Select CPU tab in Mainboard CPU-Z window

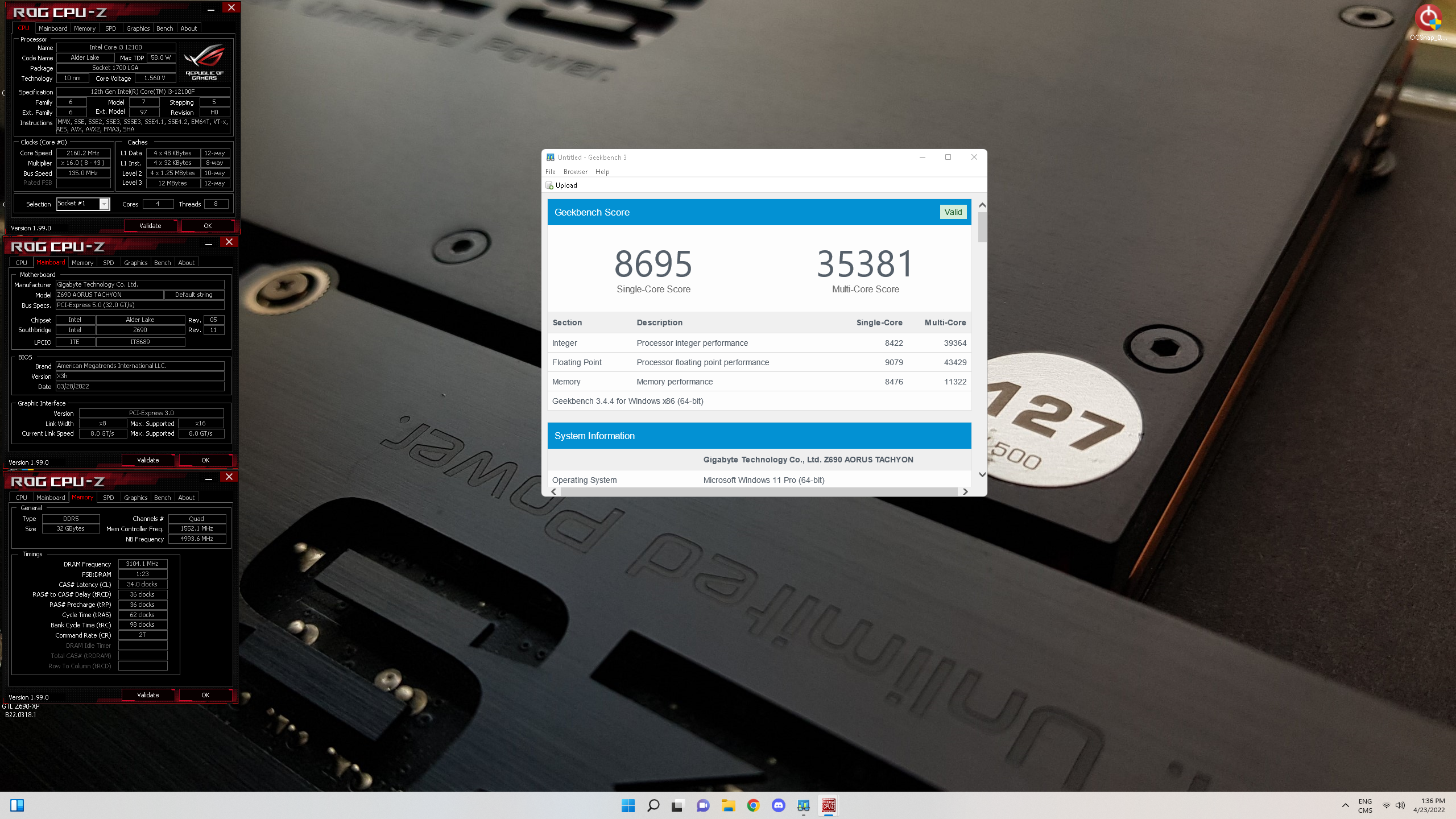coord(22,263)
